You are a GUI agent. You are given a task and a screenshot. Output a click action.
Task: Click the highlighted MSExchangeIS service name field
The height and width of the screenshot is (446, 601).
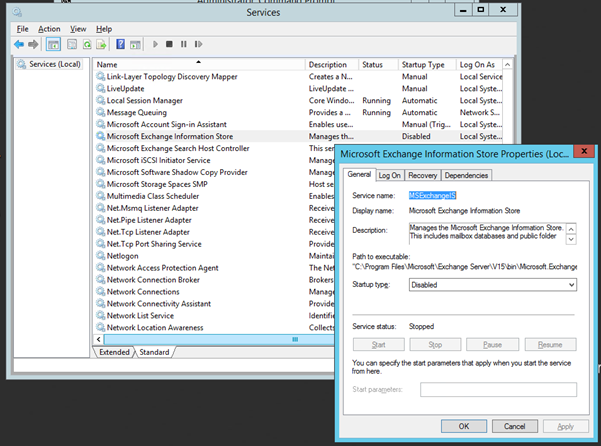[432, 195]
